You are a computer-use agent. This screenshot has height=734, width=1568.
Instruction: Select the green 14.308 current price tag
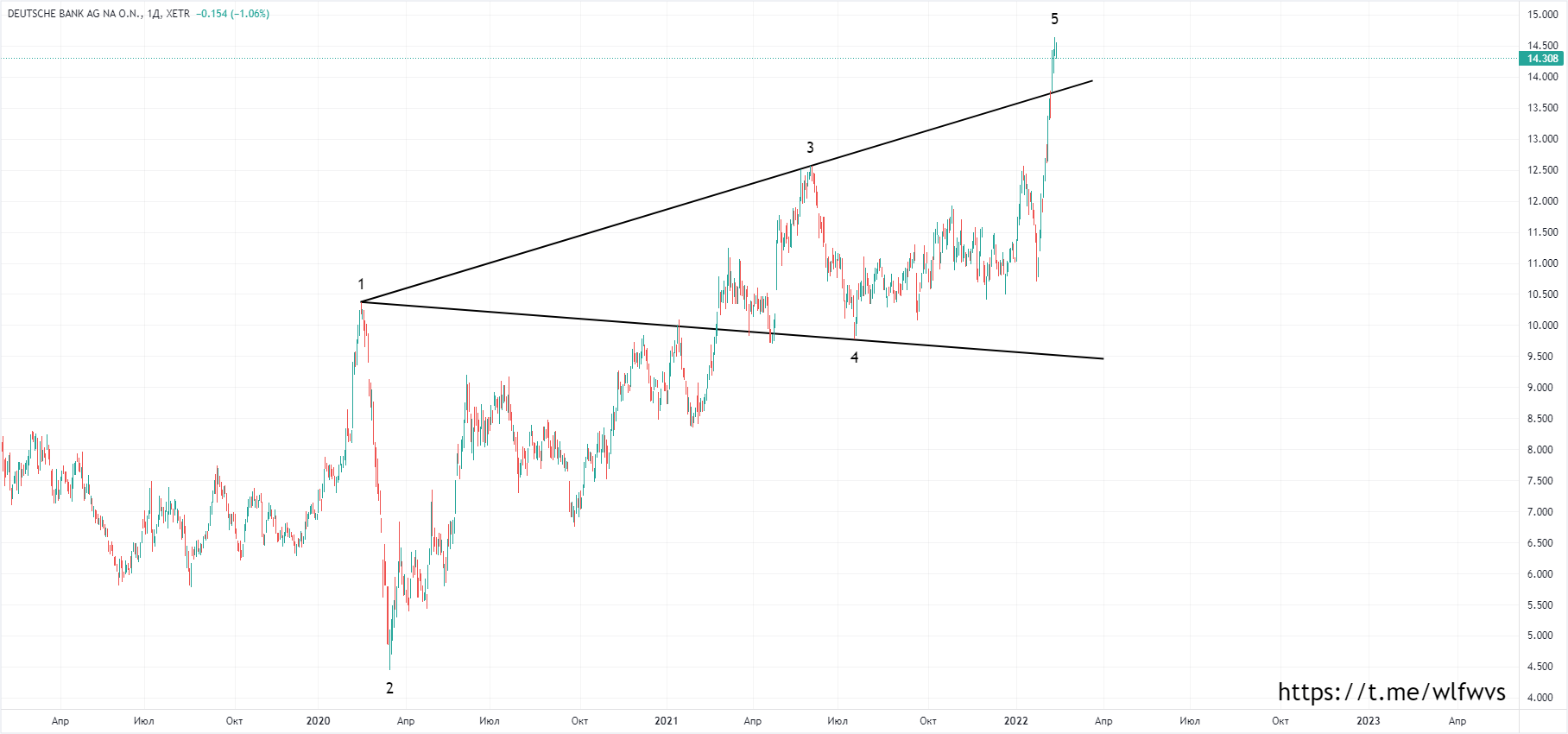point(1541,59)
